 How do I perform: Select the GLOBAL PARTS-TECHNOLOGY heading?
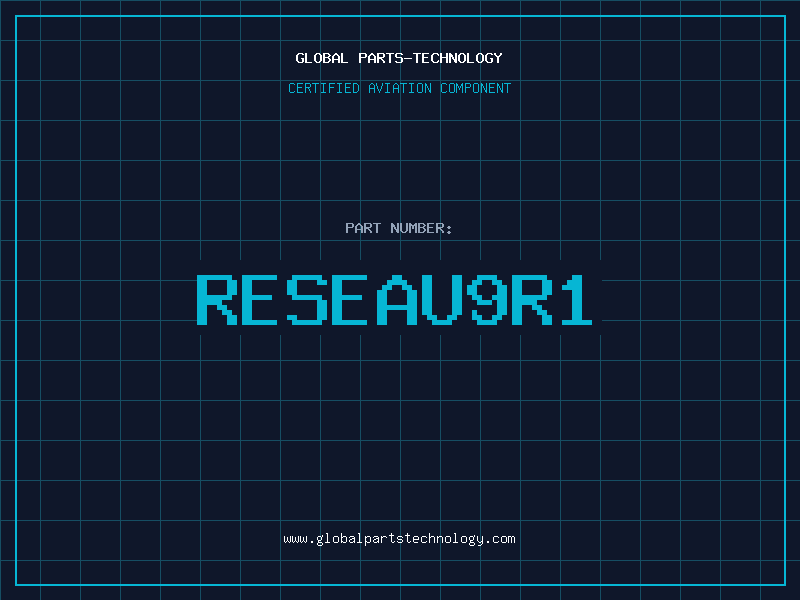tap(399, 58)
